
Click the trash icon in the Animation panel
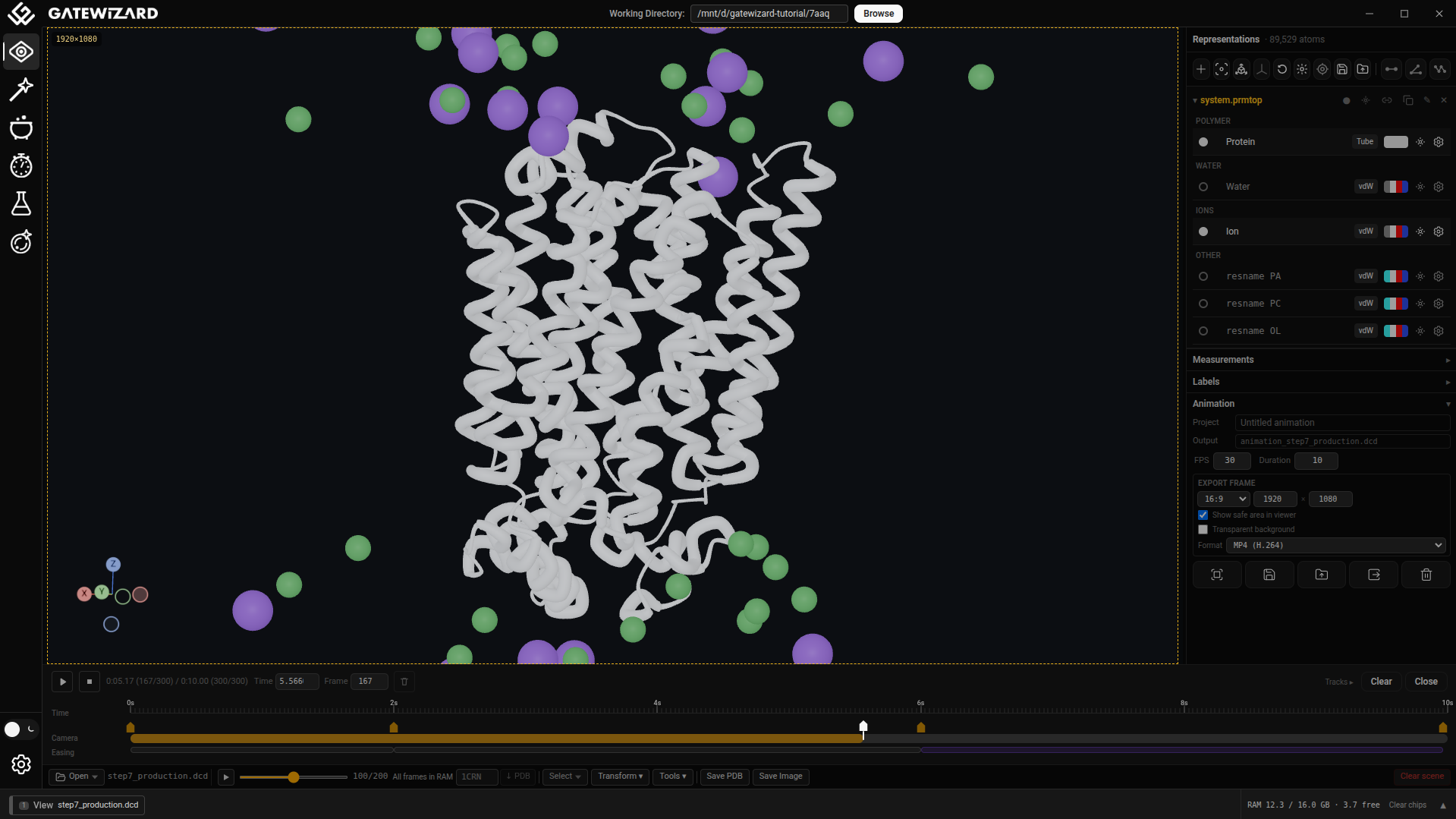[1426, 575]
